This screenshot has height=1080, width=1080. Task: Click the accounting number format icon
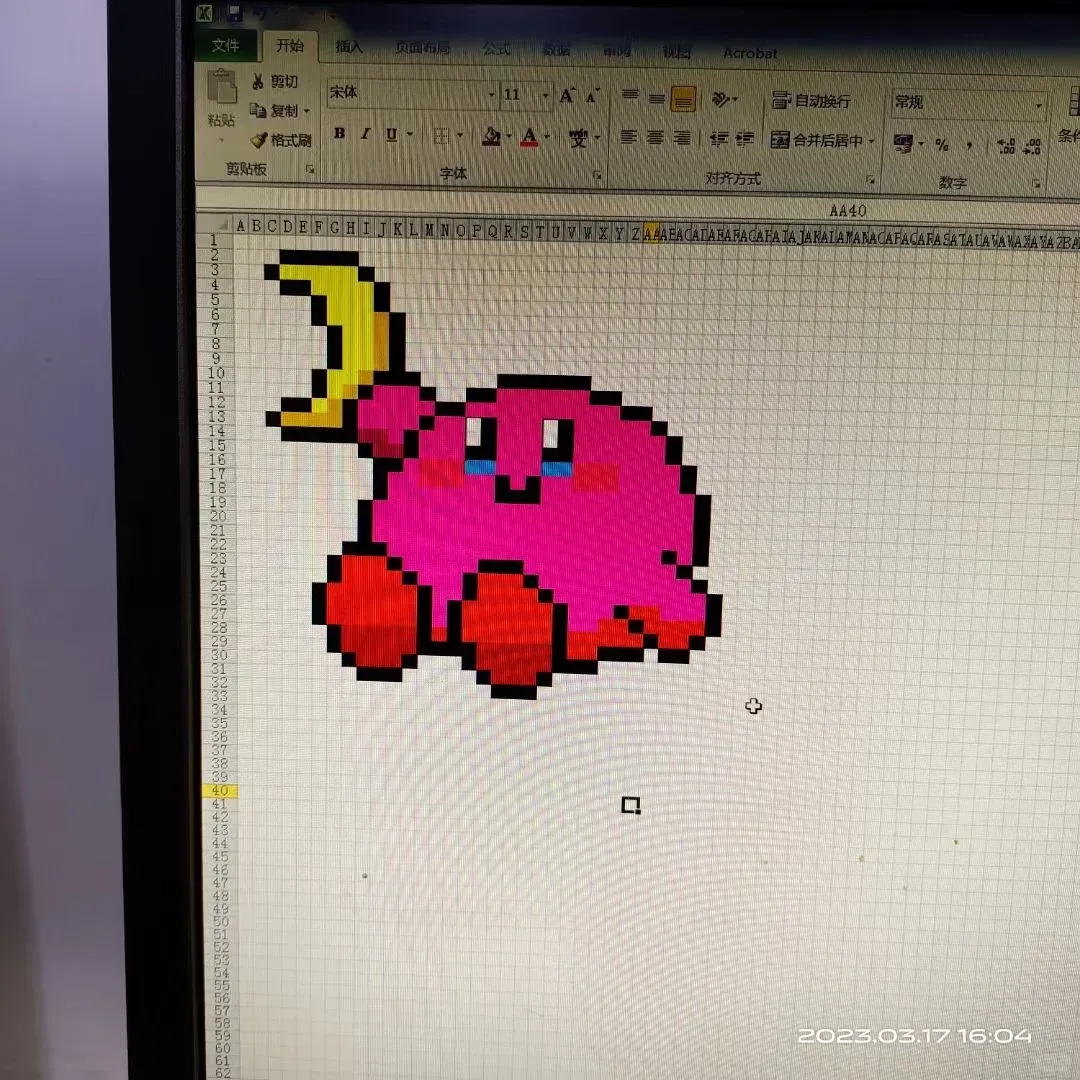(x=902, y=143)
